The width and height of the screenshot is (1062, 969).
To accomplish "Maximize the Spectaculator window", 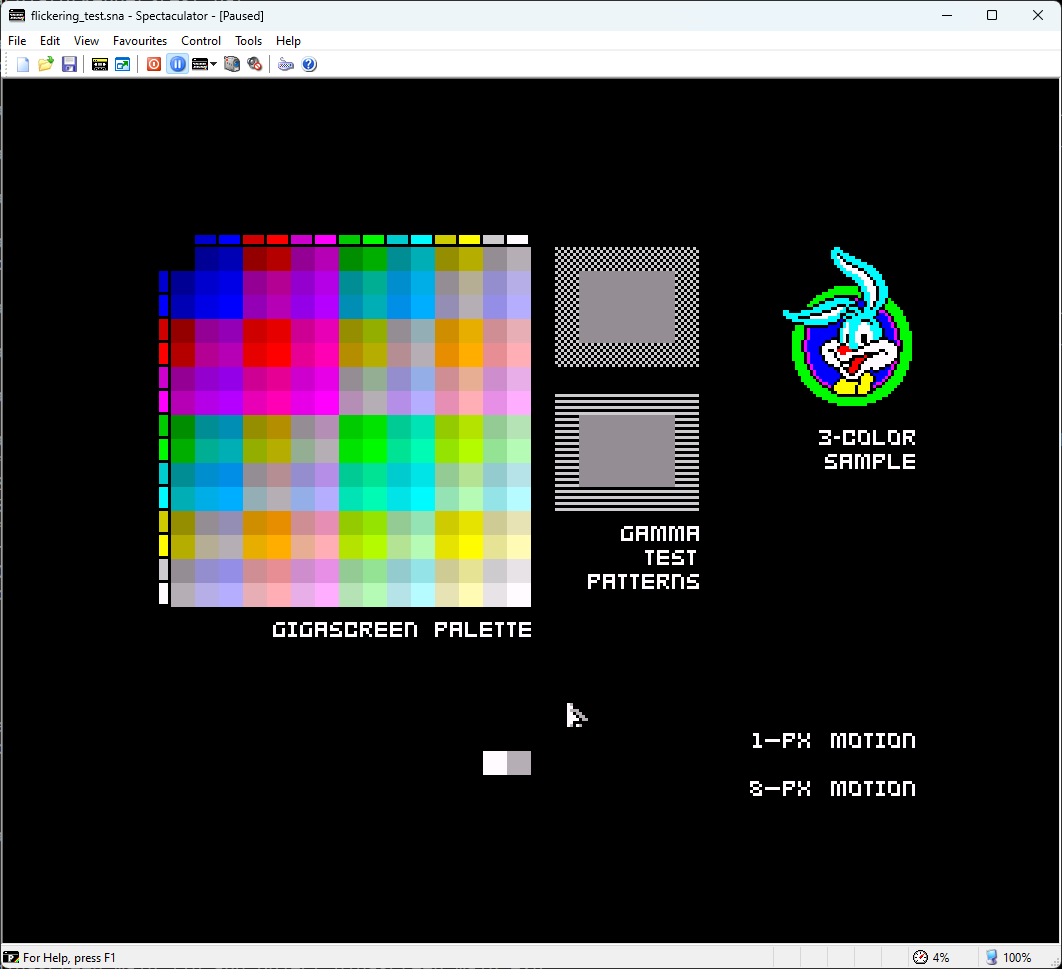I will (992, 15).
